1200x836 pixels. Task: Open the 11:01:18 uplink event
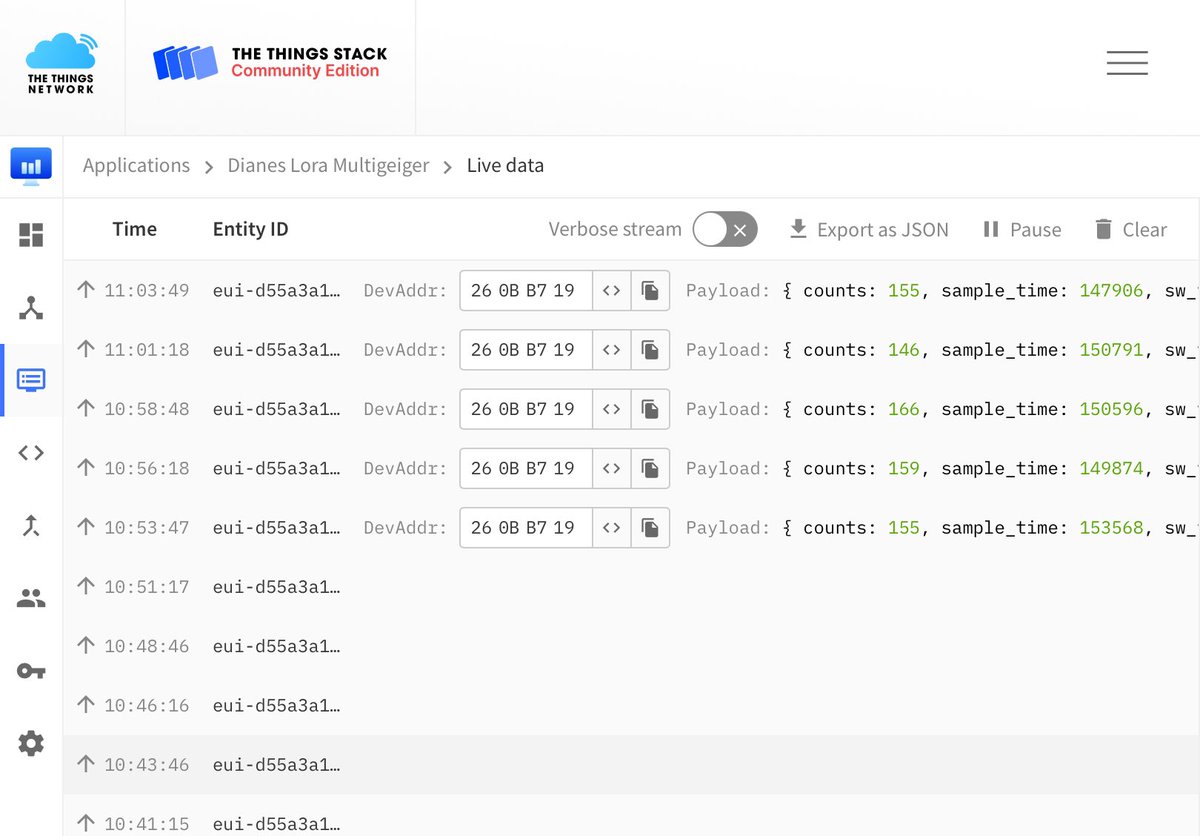click(x=631, y=350)
